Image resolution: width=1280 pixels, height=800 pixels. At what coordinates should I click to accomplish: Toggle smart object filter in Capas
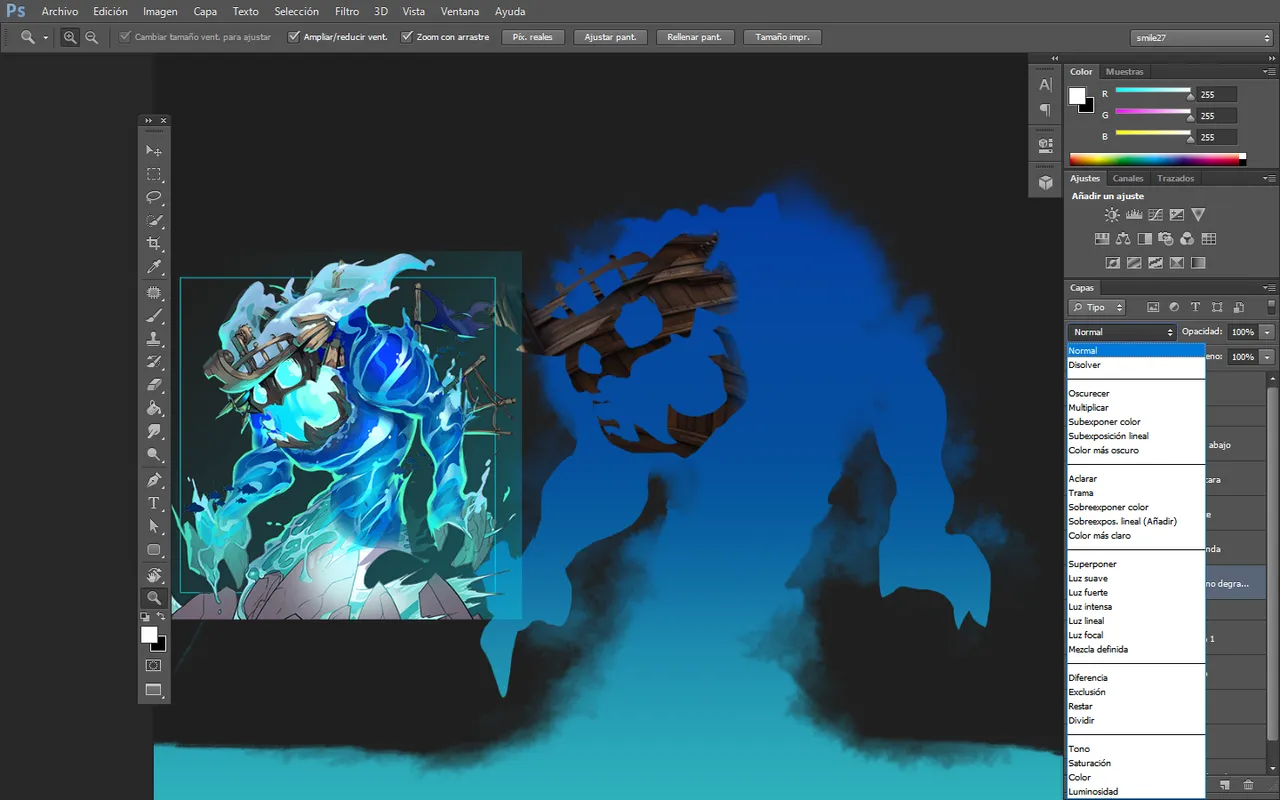[x=1239, y=307]
